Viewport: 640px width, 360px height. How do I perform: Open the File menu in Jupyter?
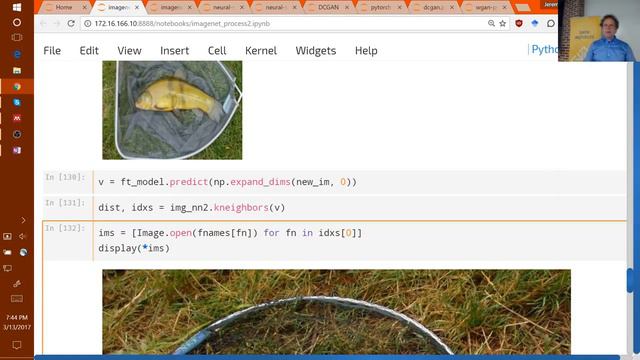pyautogui.click(x=52, y=51)
